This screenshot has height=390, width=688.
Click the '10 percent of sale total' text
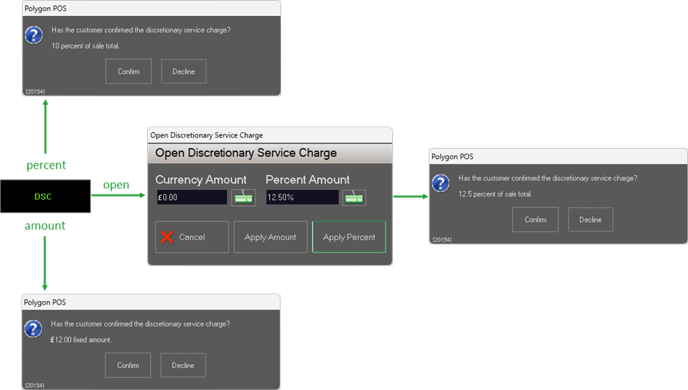(x=85, y=46)
